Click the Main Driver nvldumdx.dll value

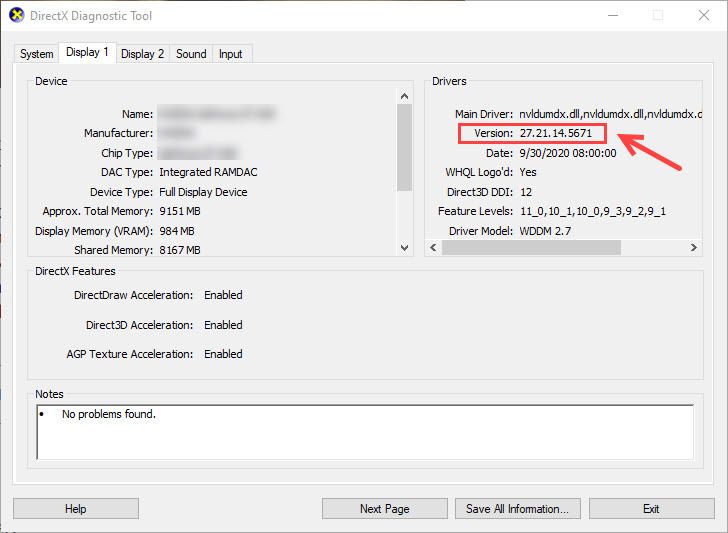point(610,114)
